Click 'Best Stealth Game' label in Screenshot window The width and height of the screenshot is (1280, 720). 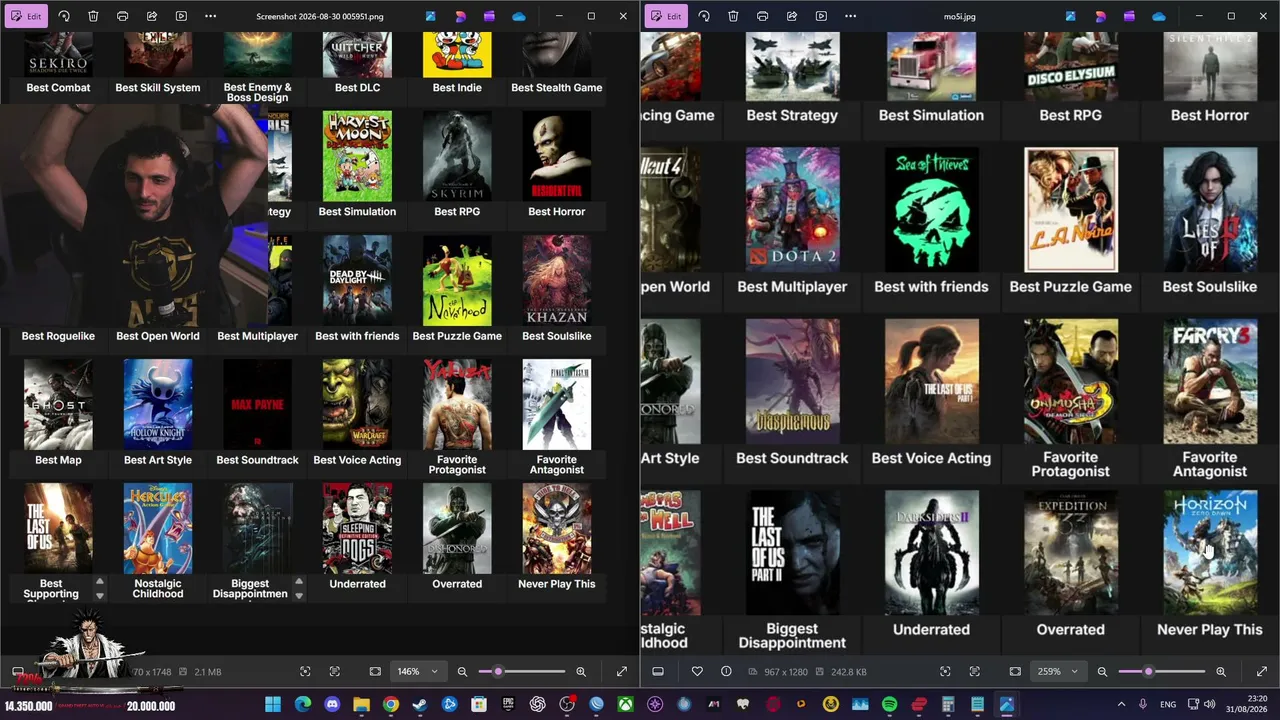(557, 88)
